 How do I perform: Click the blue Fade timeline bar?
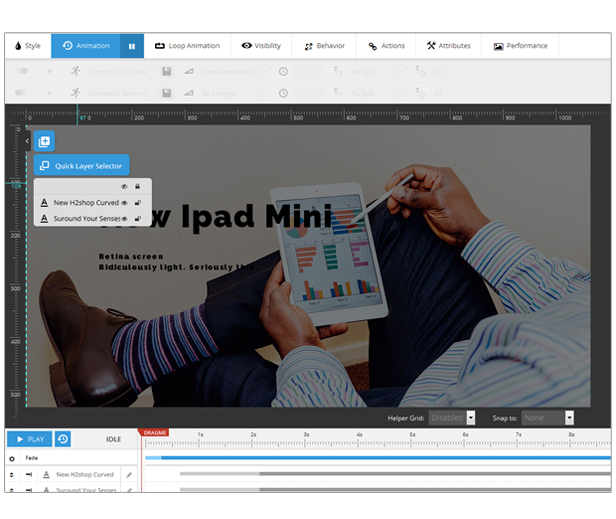pos(378,458)
